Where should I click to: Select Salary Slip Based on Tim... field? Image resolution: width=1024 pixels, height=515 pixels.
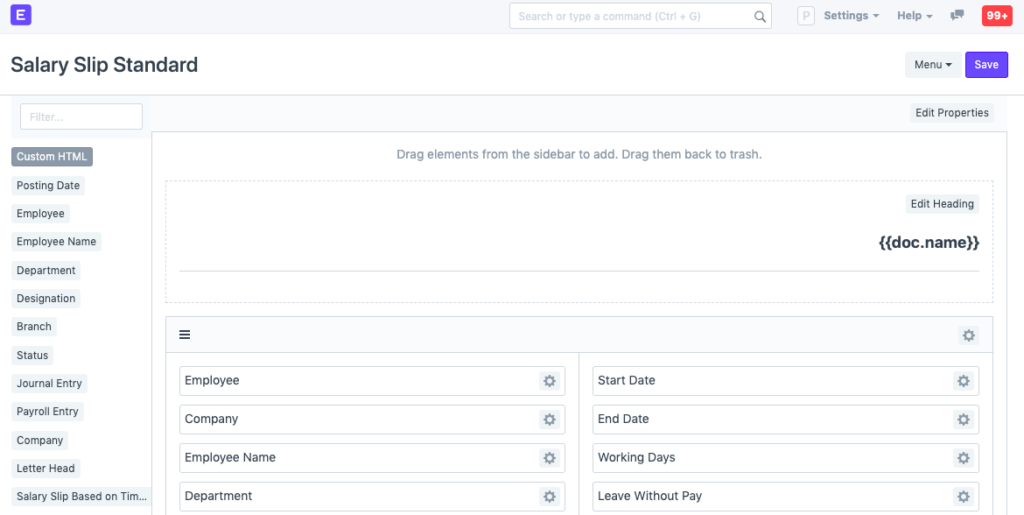coord(82,496)
